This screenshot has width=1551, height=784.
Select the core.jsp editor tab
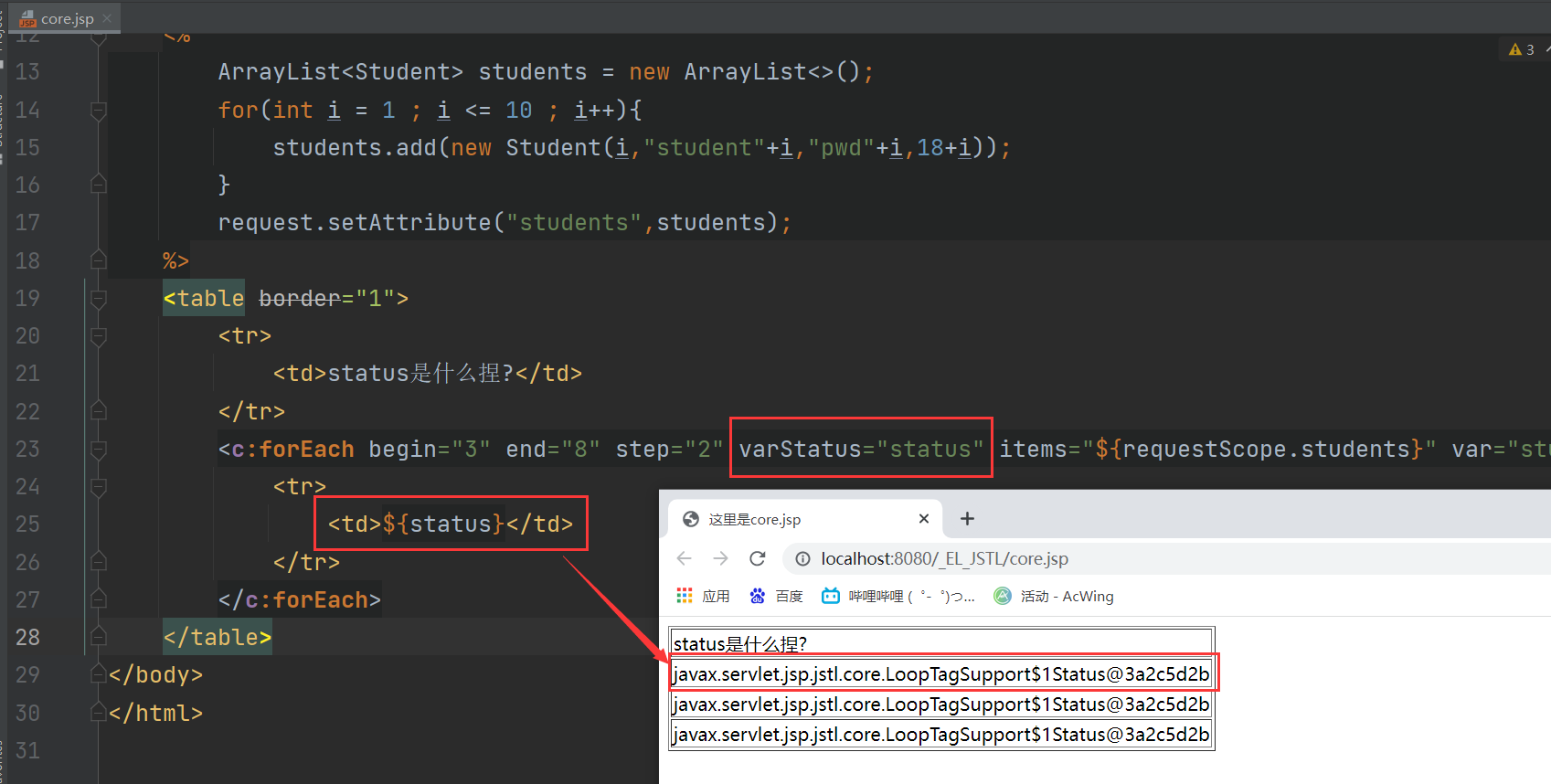66,18
